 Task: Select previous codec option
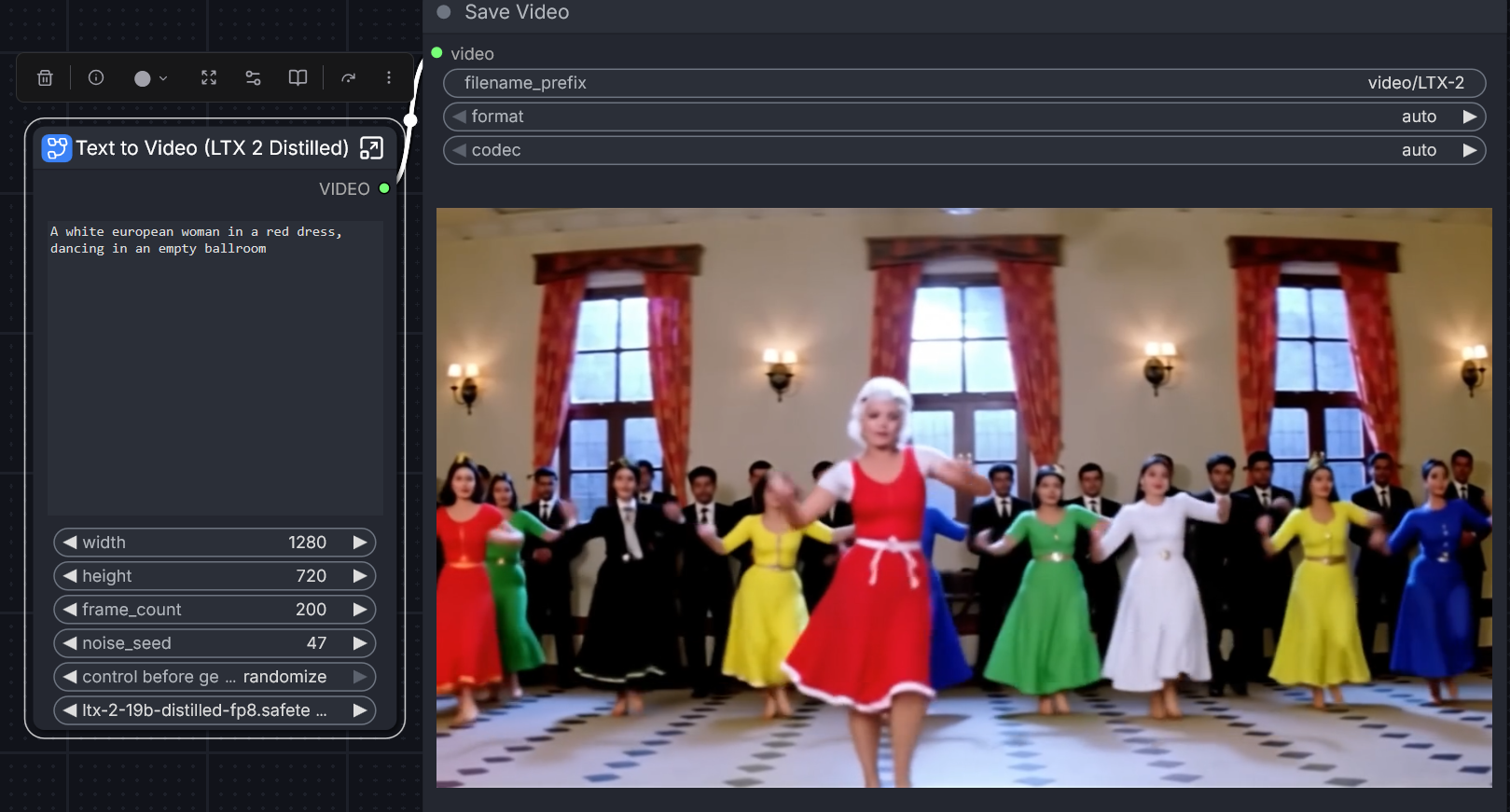[459, 150]
